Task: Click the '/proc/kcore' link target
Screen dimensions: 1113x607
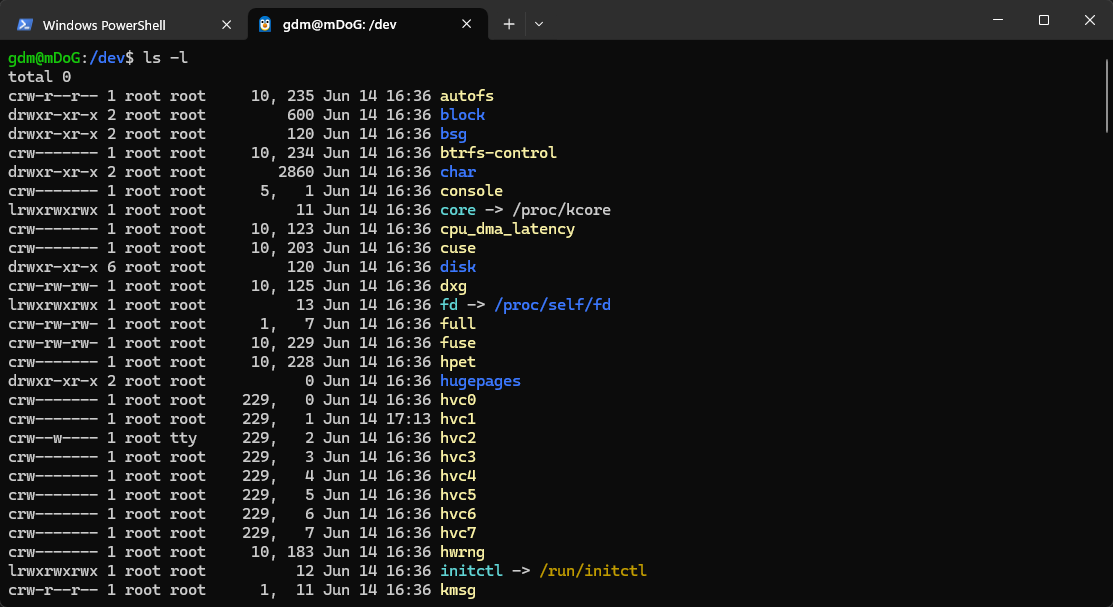Action: (561, 210)
